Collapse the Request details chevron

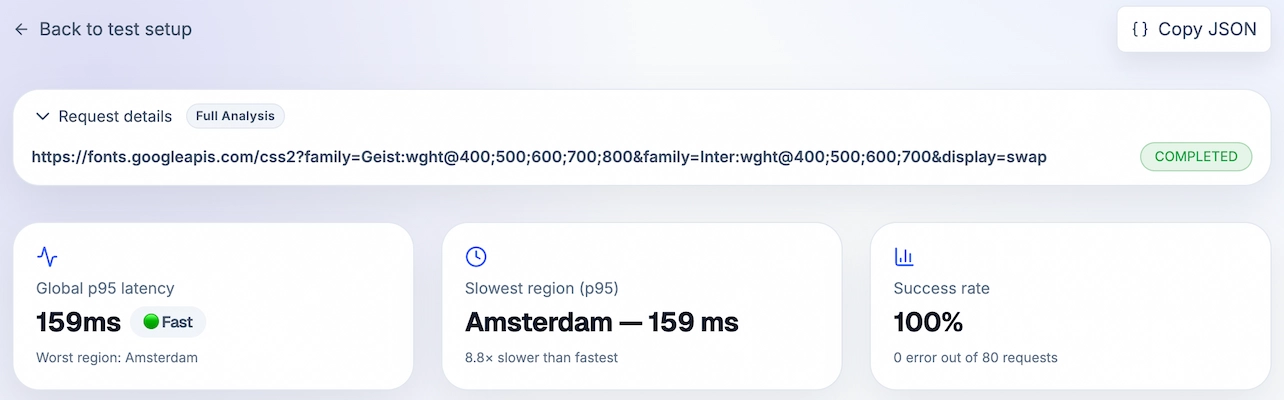tap(42, 116)
